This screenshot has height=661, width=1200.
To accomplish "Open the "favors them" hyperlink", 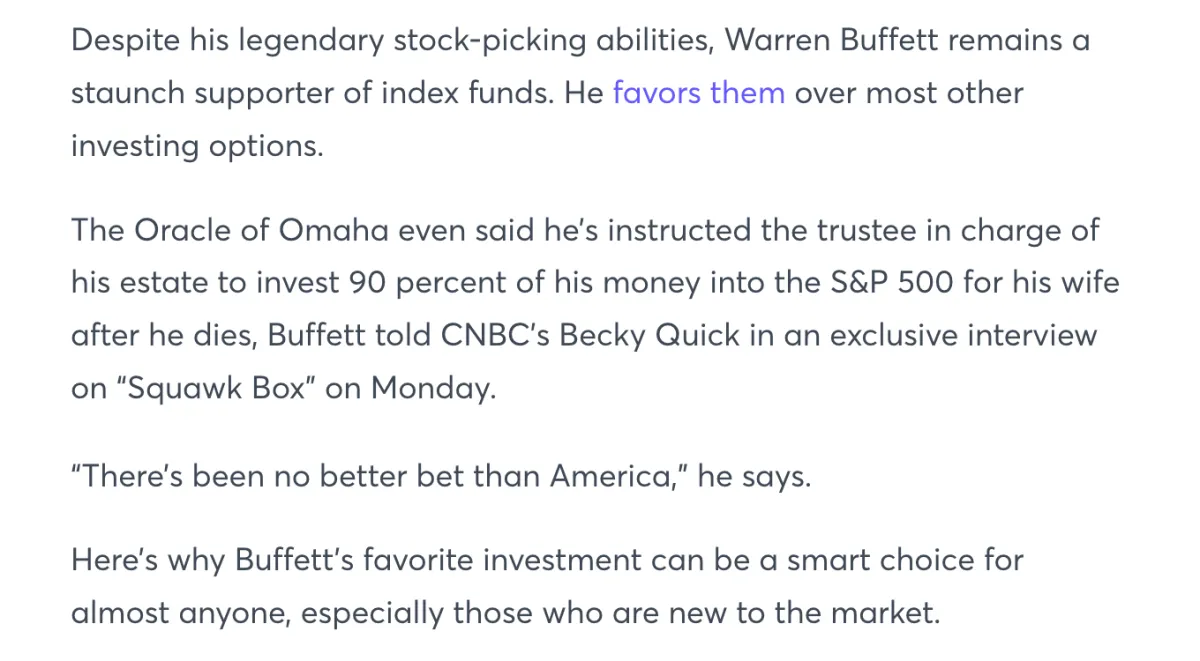I will [x=698, y=93].
